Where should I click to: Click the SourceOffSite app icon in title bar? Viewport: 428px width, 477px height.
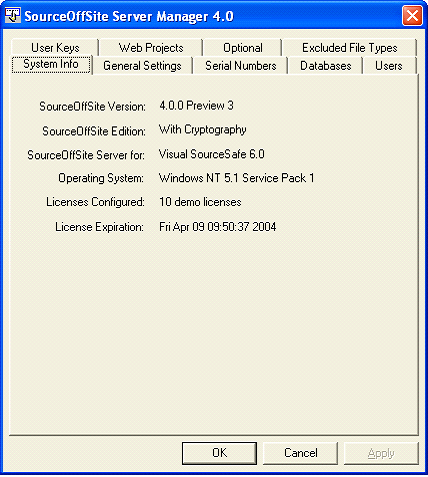pos(13,15)
